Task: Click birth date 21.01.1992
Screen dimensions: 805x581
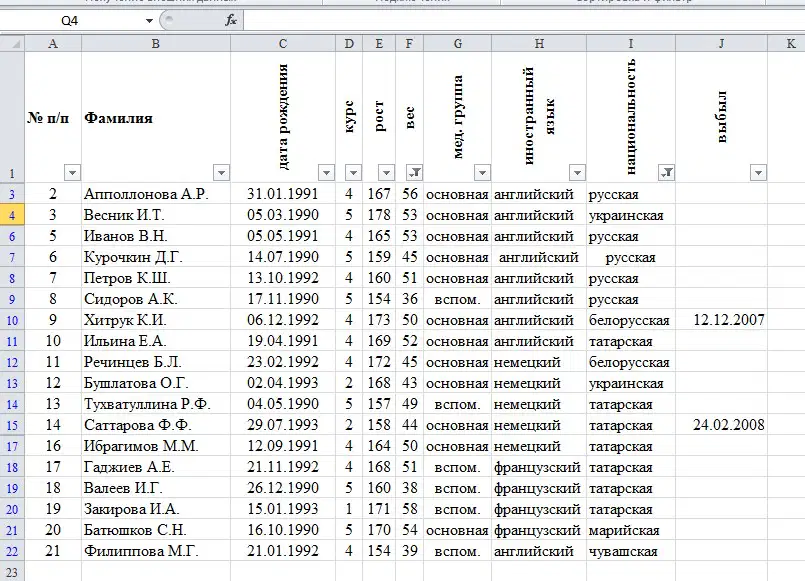Action: [x=283, y=551]
